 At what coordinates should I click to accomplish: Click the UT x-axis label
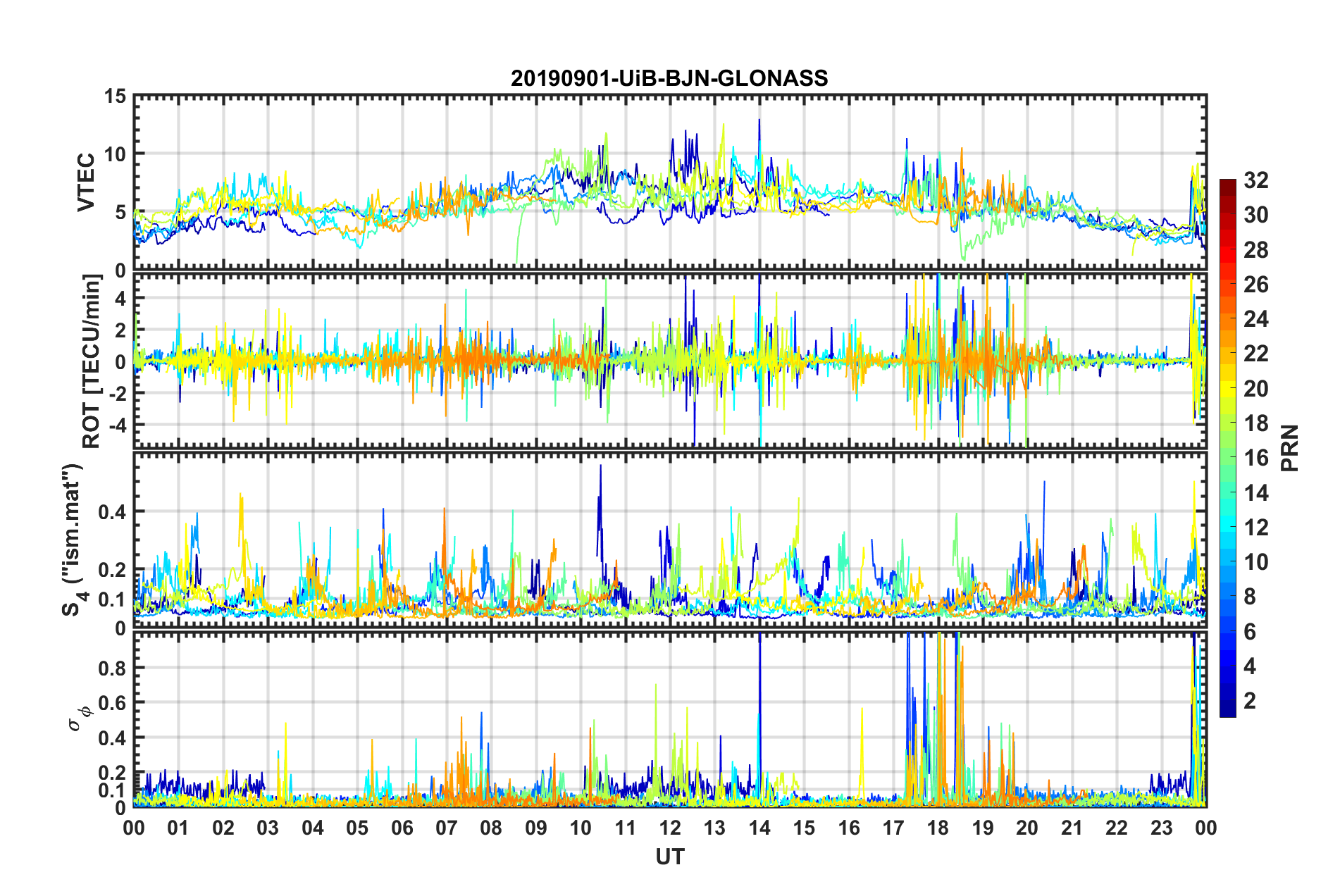(x=670, y=856)
